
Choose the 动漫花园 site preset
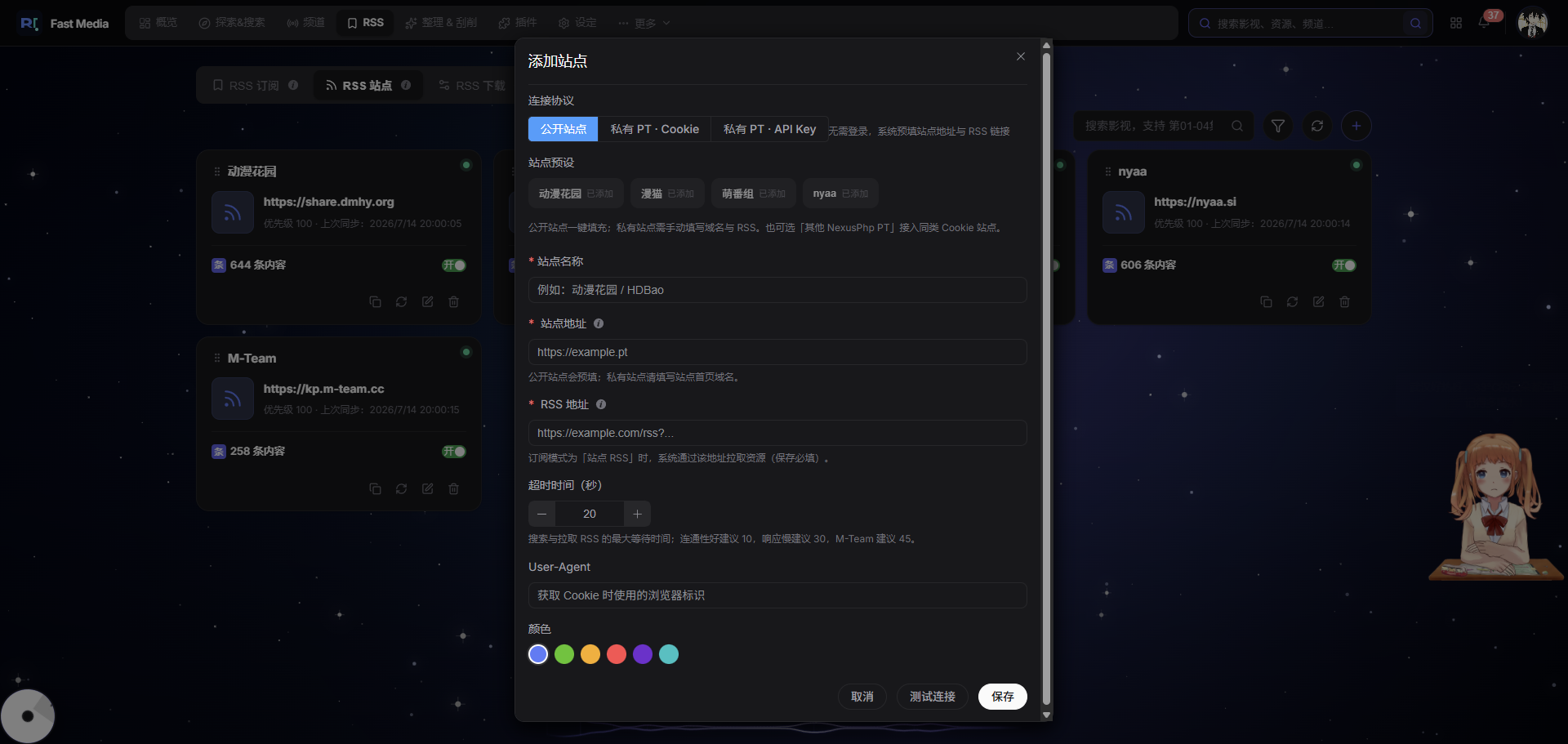[x=576, y=194]
